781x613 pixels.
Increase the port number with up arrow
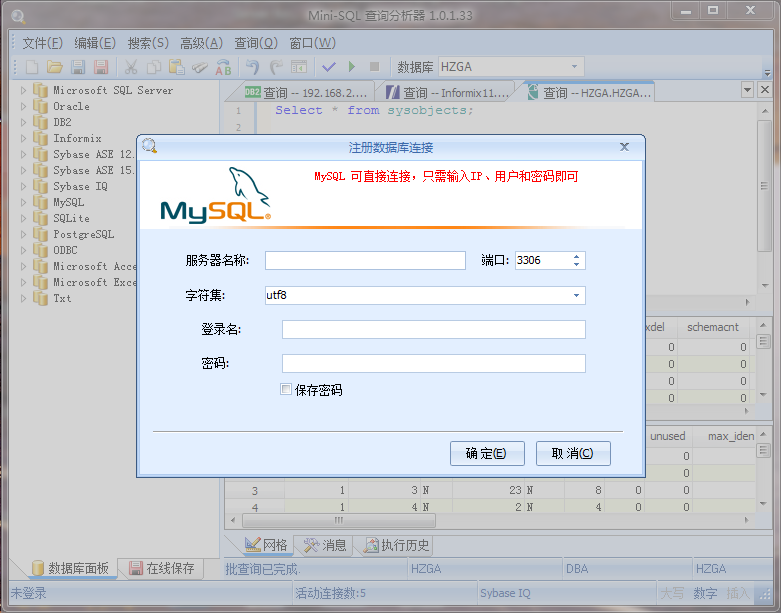click(x=576, y=256)
